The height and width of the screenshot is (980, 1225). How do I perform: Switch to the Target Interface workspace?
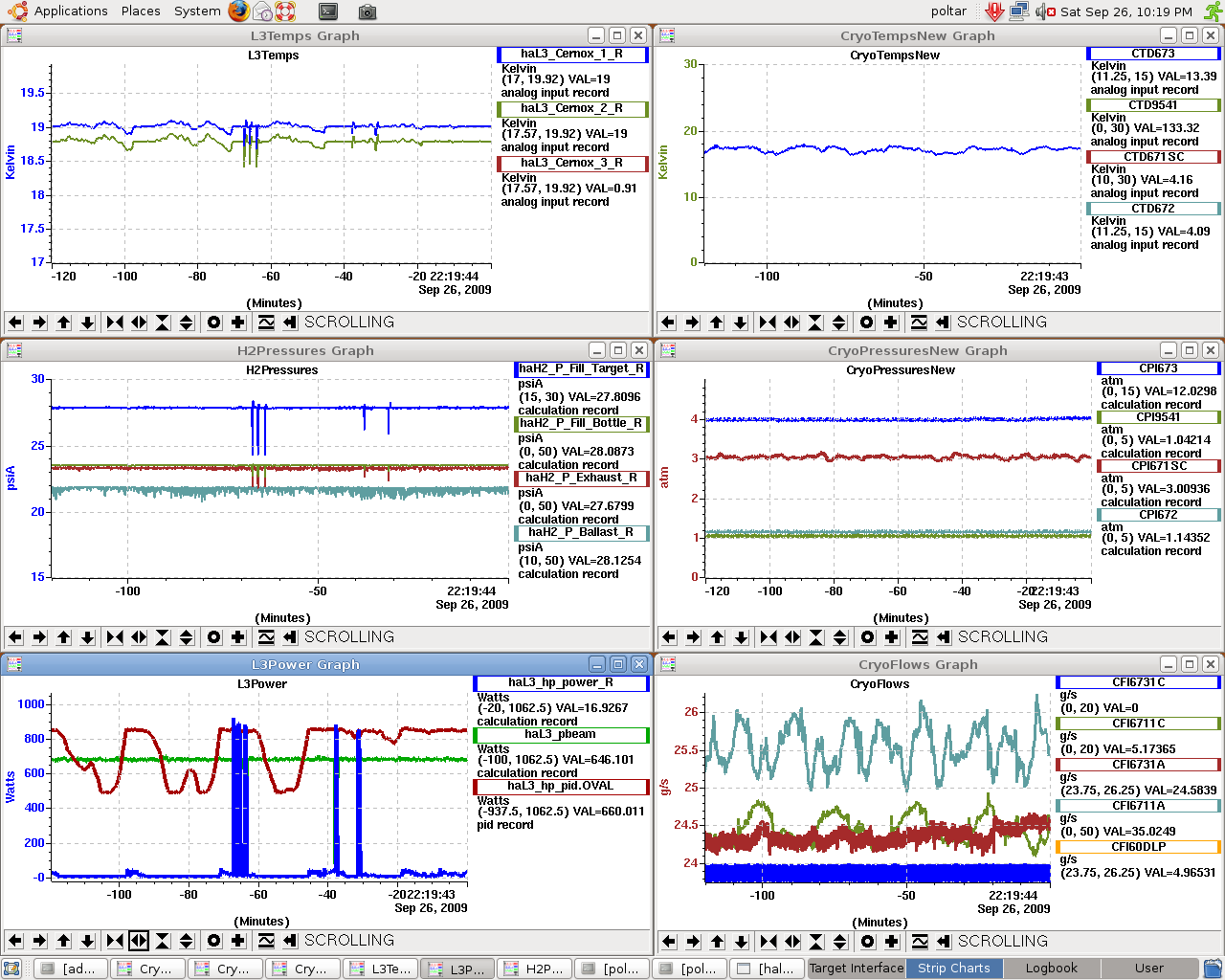tap(857, 969)
